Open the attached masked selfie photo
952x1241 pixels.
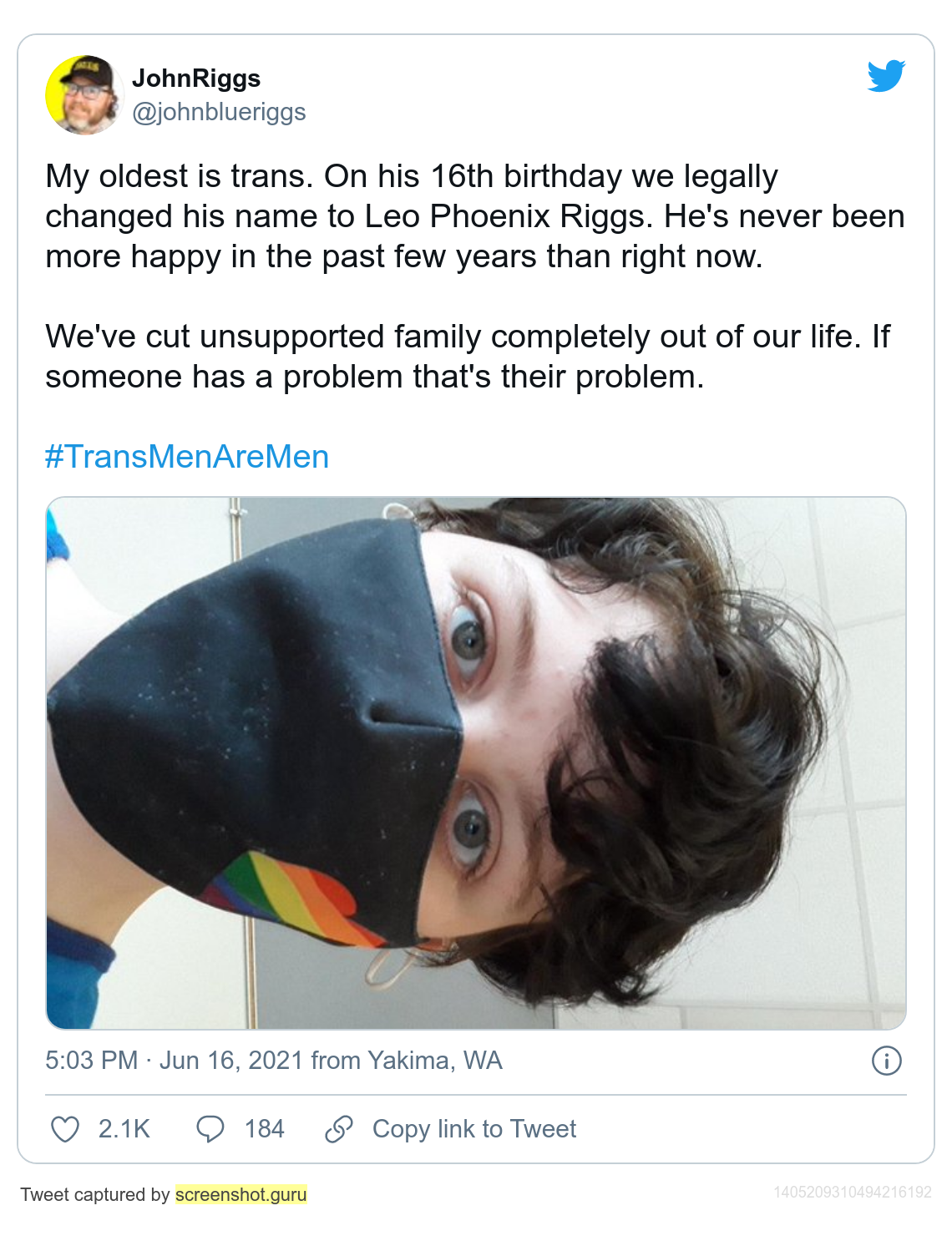tap(476, 763)
